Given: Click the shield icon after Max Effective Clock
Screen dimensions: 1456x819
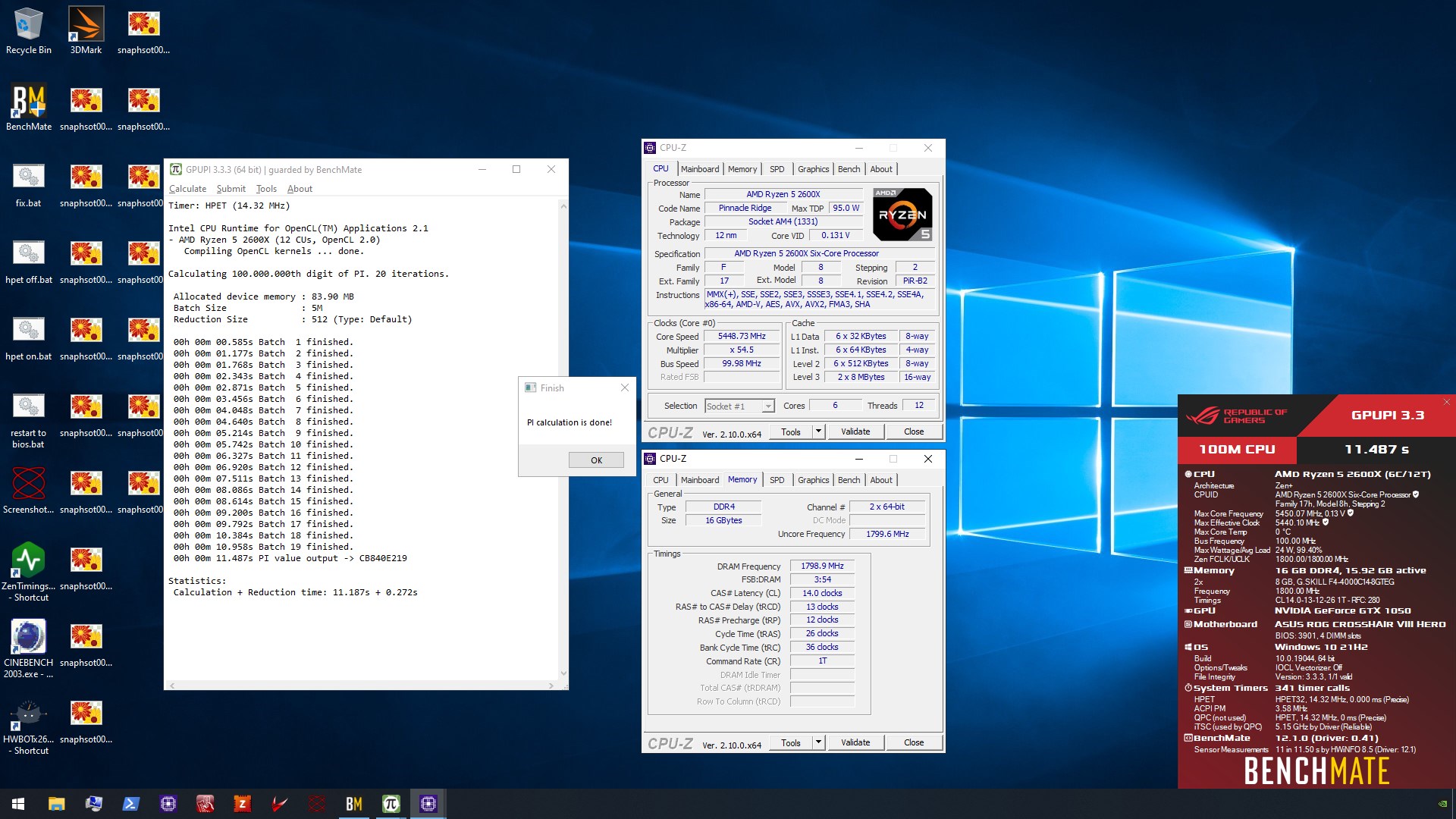Looking at the screenshot, I should click(x=1325, y=522).
